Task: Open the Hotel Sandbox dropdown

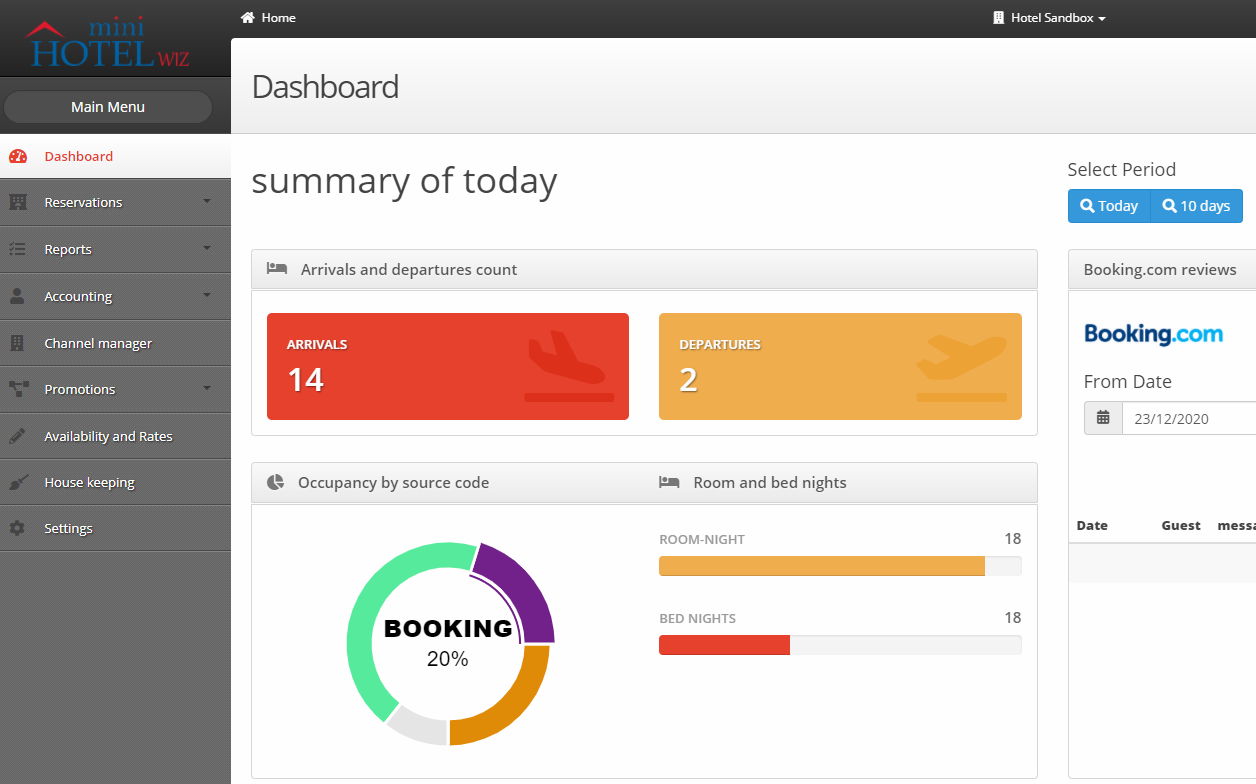Action: coord(1049,18)
